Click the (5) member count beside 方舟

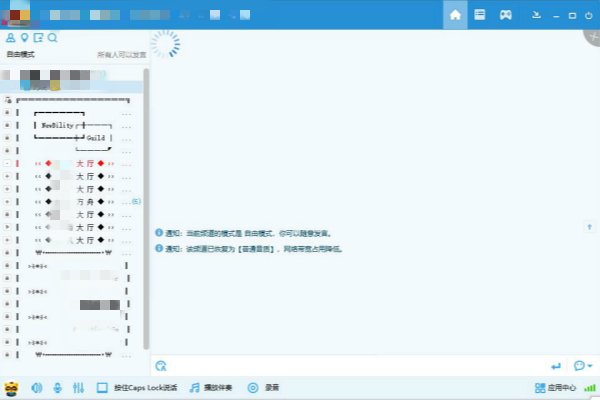[136, 201]
